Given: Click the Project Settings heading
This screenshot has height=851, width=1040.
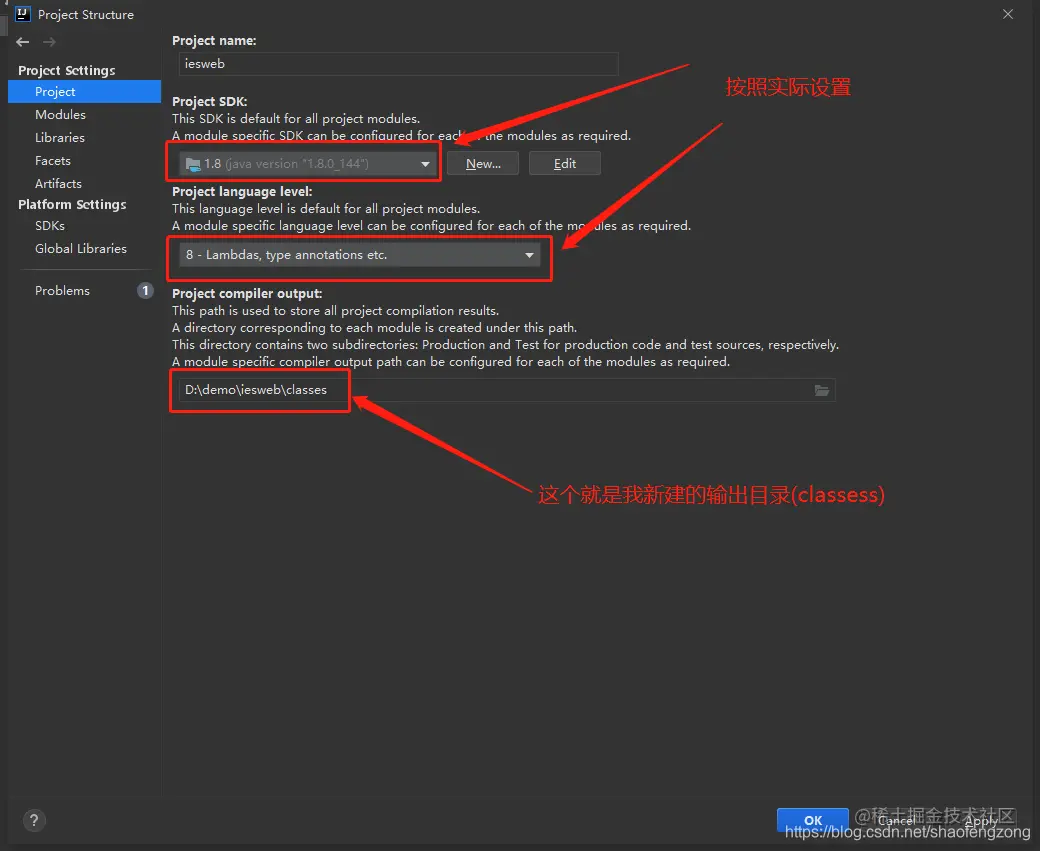Looking at the screenshot, I should point(66,70).
